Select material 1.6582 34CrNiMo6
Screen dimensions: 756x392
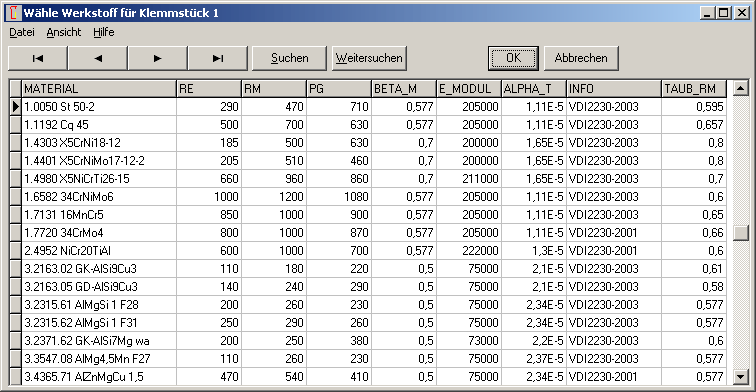pos(99,197)
